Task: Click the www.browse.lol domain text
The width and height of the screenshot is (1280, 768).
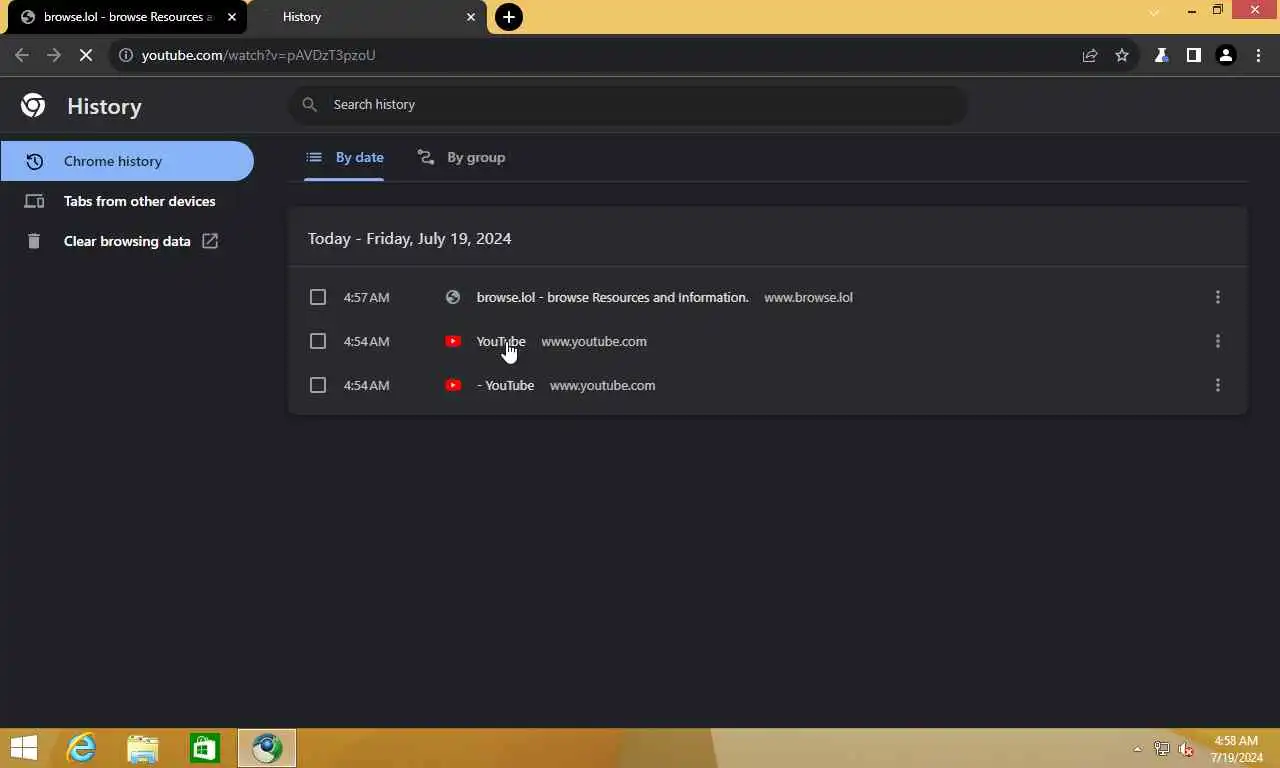Action: [x=808, y=297]
